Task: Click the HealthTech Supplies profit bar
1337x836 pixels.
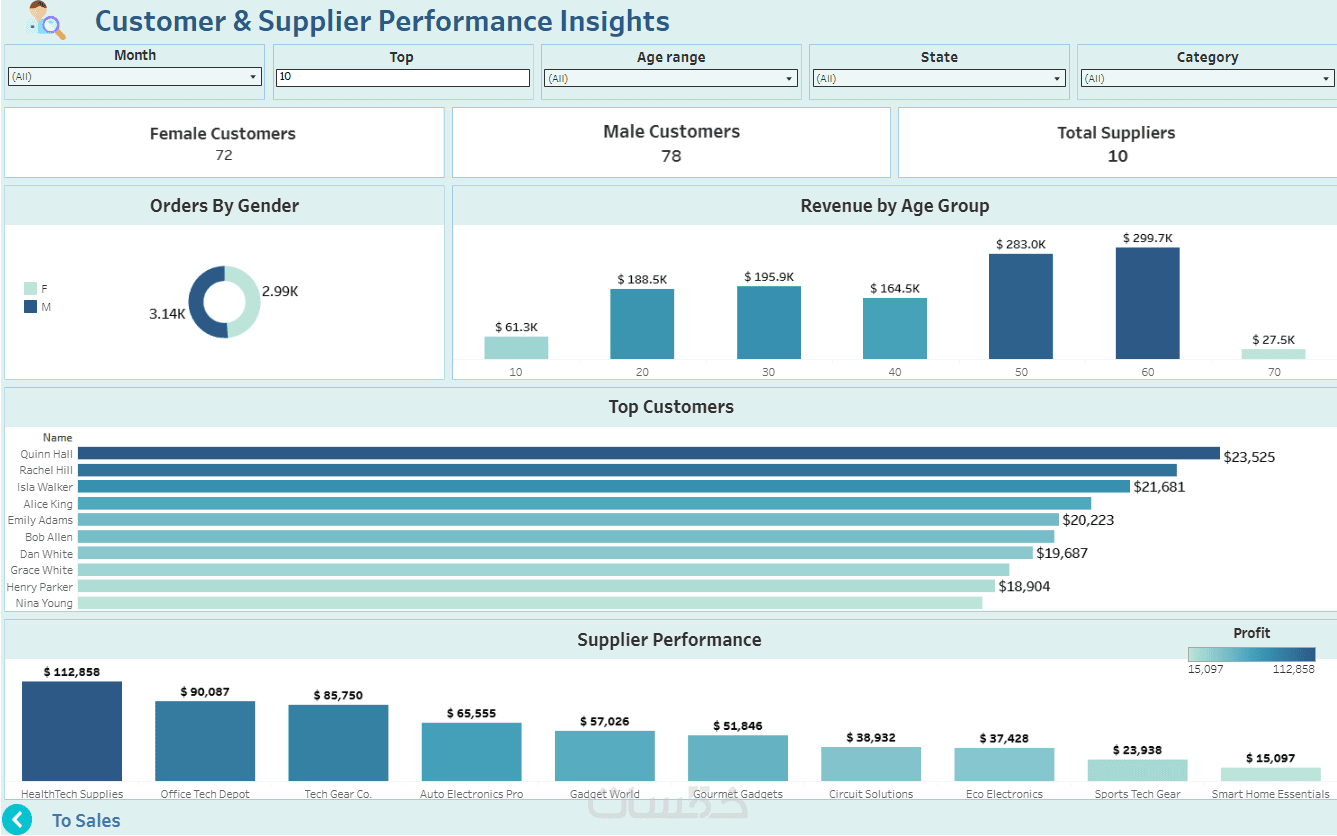Action: coord(72,731)
